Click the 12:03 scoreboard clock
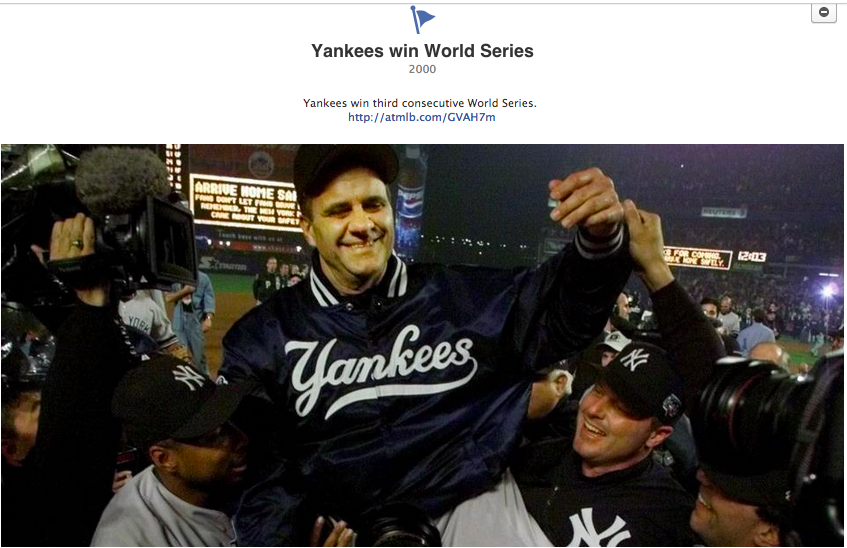This screenshot has height=548, width=847. pos(751,256)
